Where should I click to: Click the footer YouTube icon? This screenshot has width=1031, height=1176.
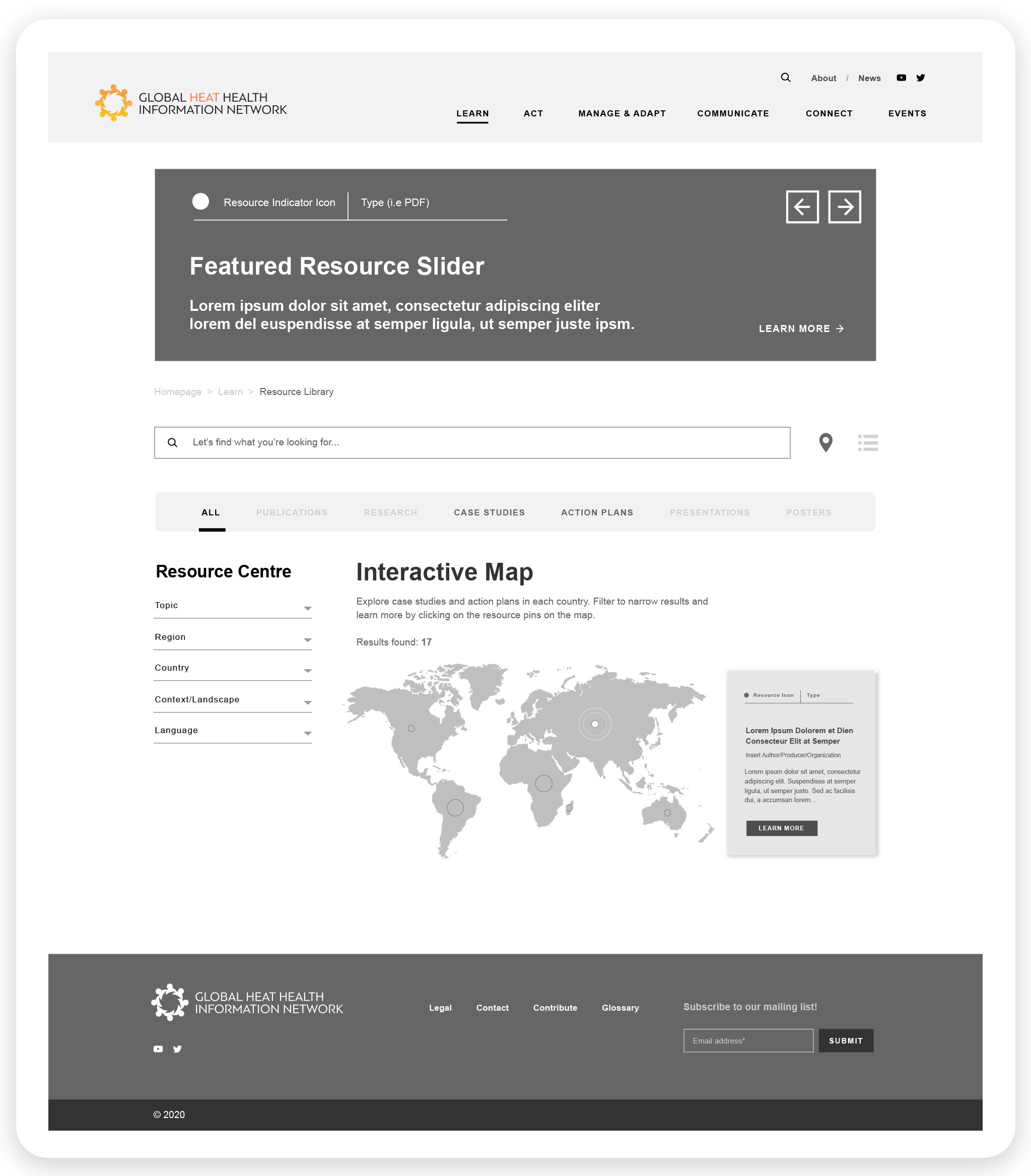[x=158, y=1049]
